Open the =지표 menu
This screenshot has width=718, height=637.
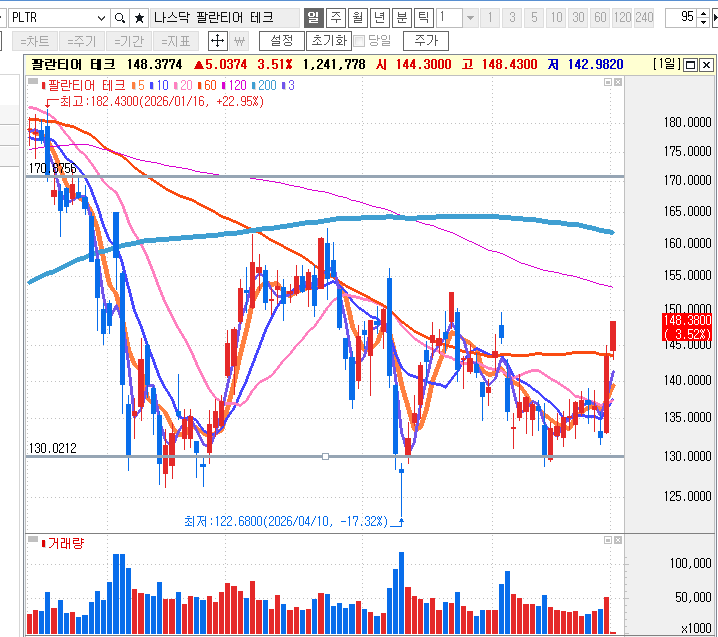[176, 41]
